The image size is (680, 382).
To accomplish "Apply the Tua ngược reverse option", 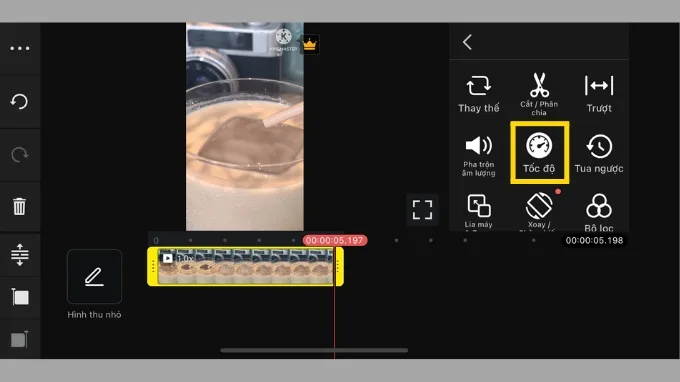I will pyautogui.click(x=599, y=153).
